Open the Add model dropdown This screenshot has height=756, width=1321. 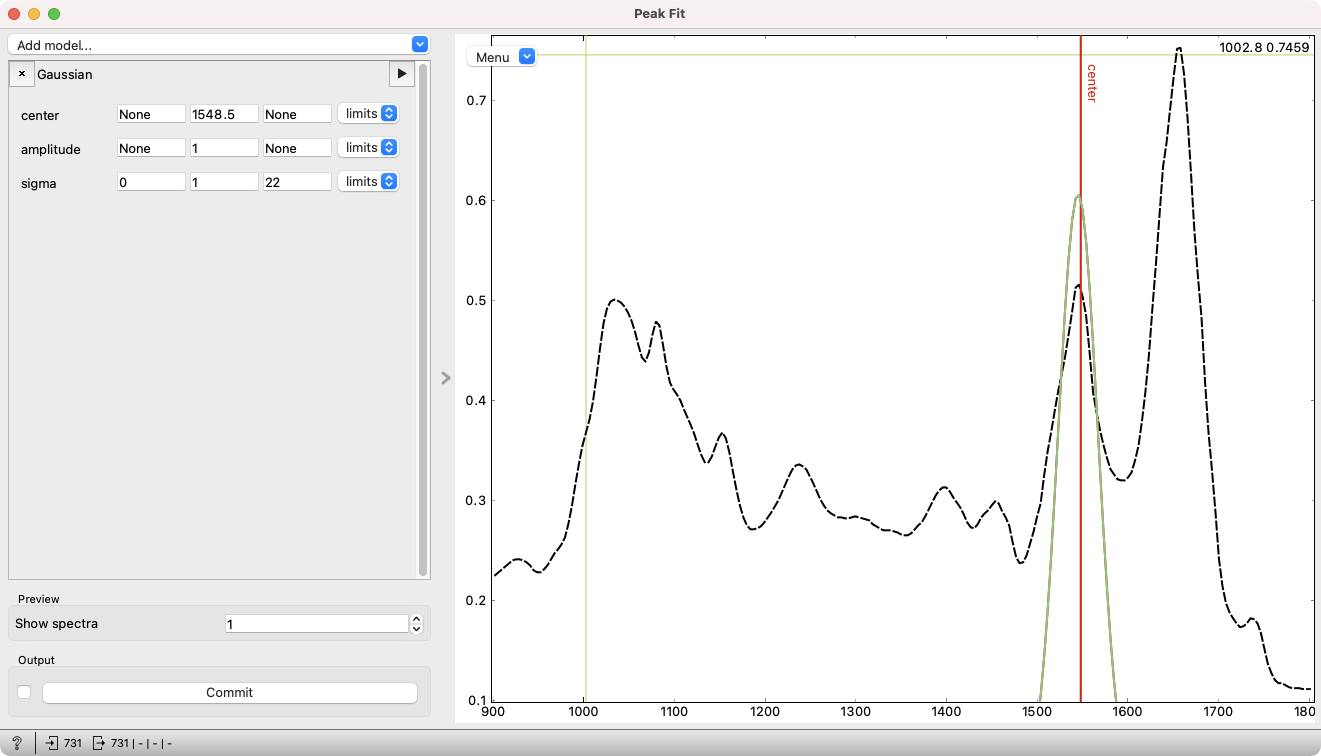click(419, 44)
